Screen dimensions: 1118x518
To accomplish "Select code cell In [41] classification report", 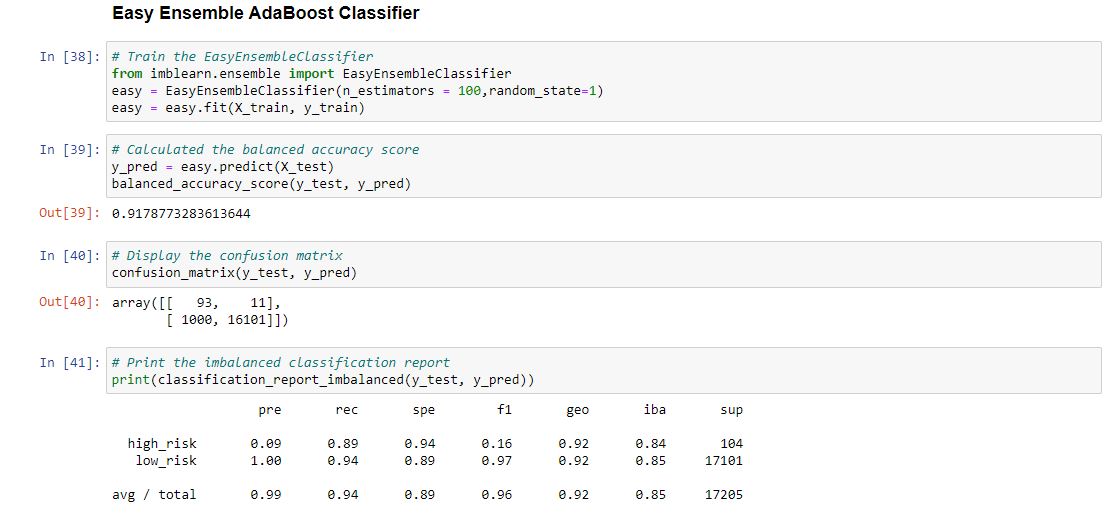I will coord(603,370).
